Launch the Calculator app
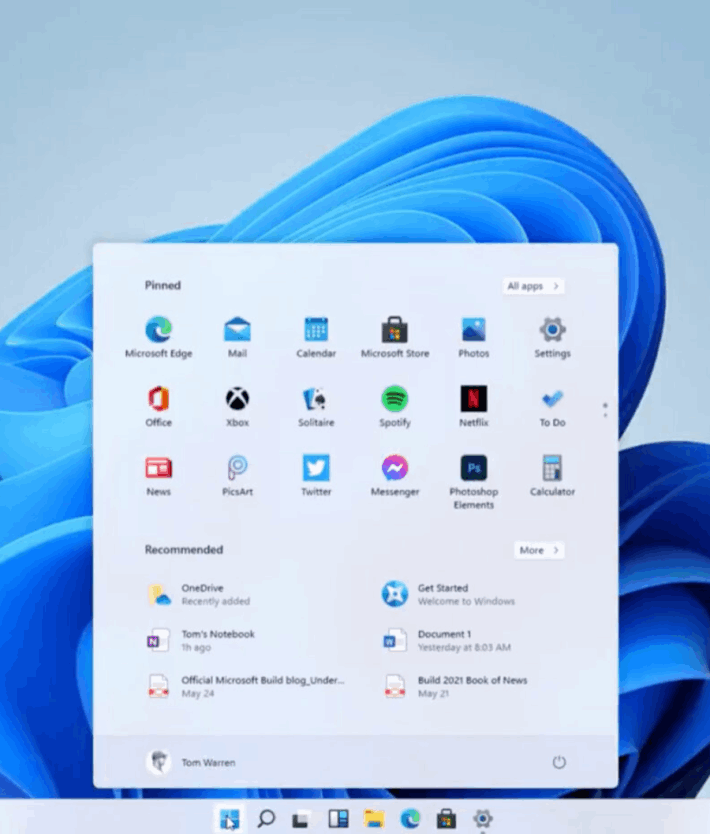The height and width of the screenshot is (834, 710). coord(552,476)
